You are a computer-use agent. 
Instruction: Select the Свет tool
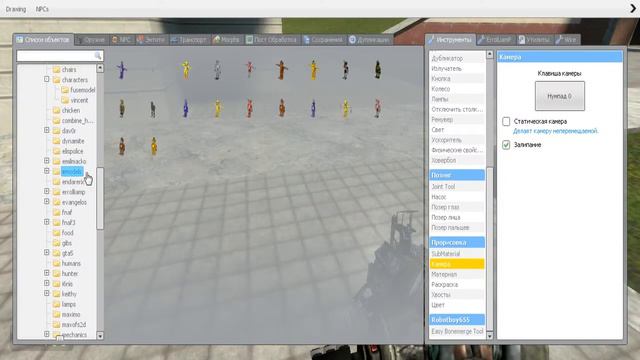457,130
